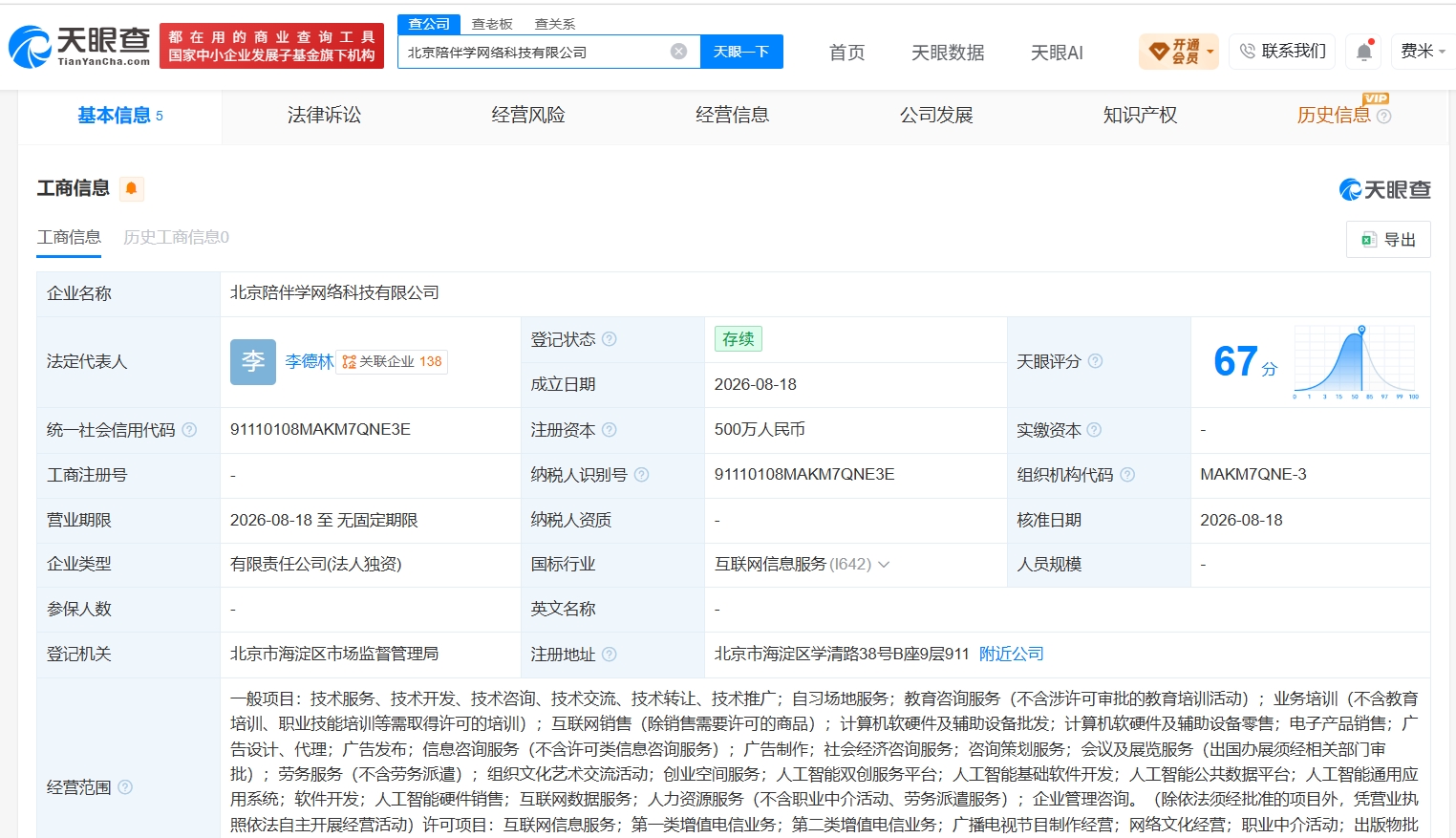Open the 基本信息 tab
This screenshot has width=1456, height=838.
coord(120,116)
